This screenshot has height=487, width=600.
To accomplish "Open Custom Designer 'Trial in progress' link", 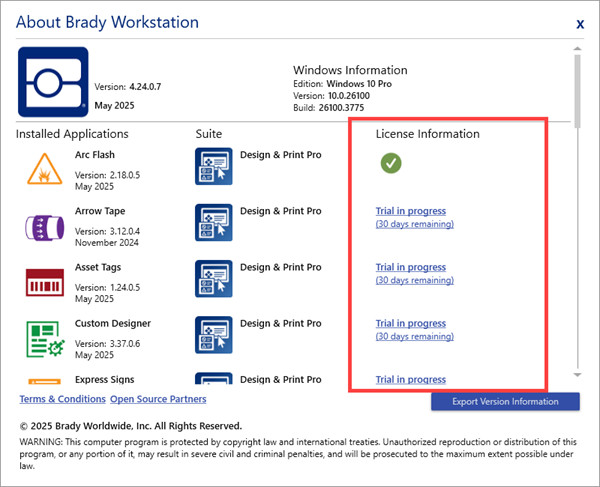I will (x=411, y=323).
